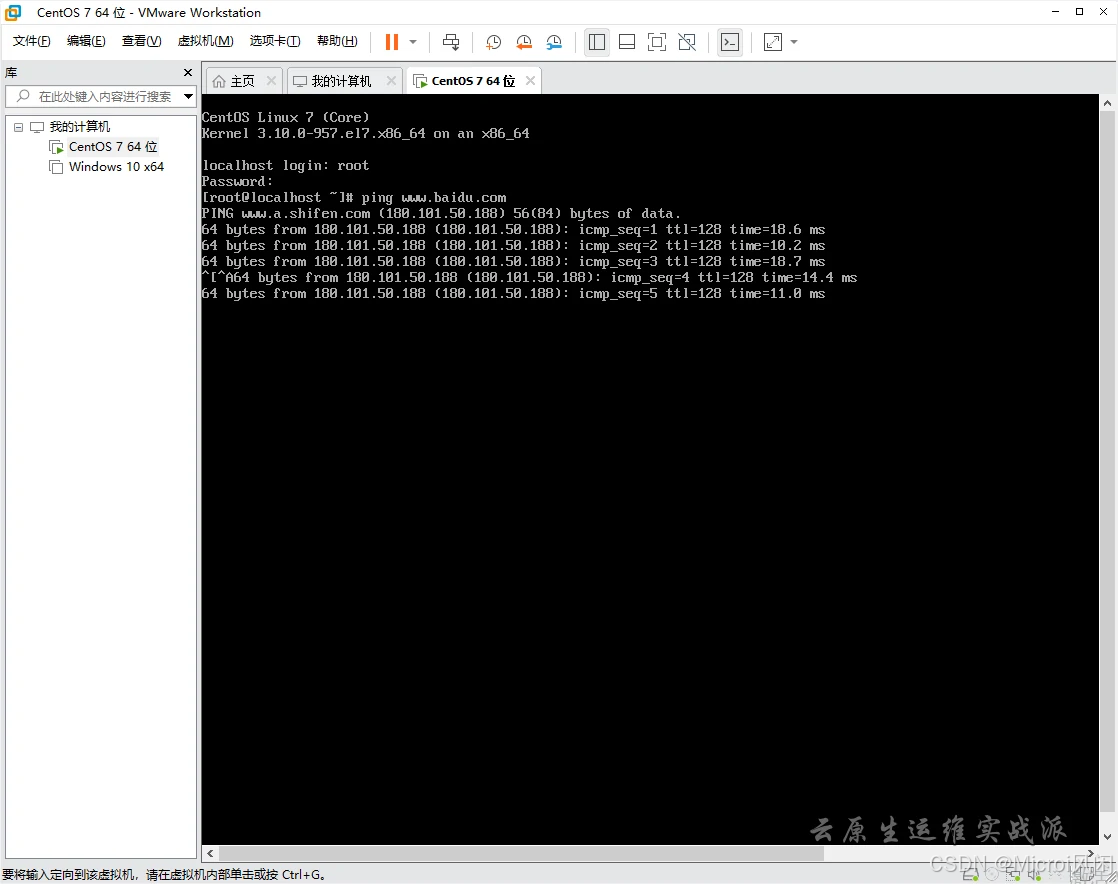This screenshot has height=884, width=1118.
Task: Open the snapshot manager icon
Action: point(554,42)
